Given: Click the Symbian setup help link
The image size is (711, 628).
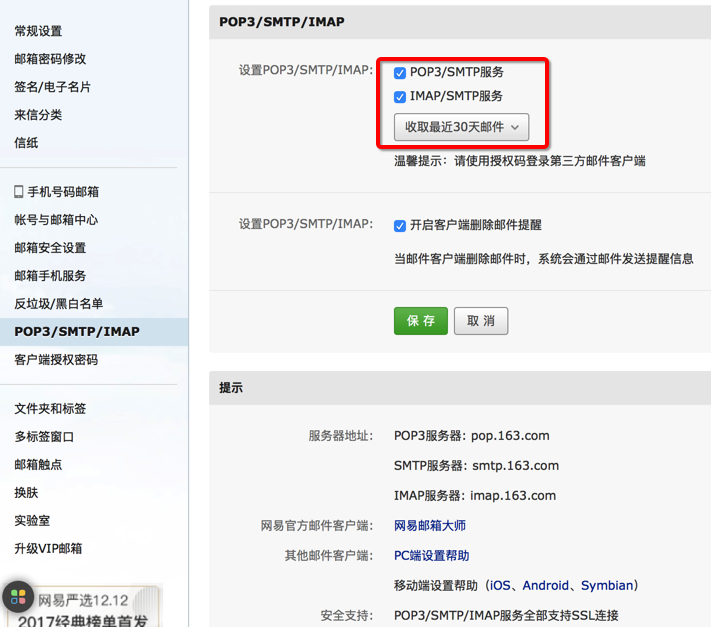Looking at the screenshot, I should click(x=607, y=585).
